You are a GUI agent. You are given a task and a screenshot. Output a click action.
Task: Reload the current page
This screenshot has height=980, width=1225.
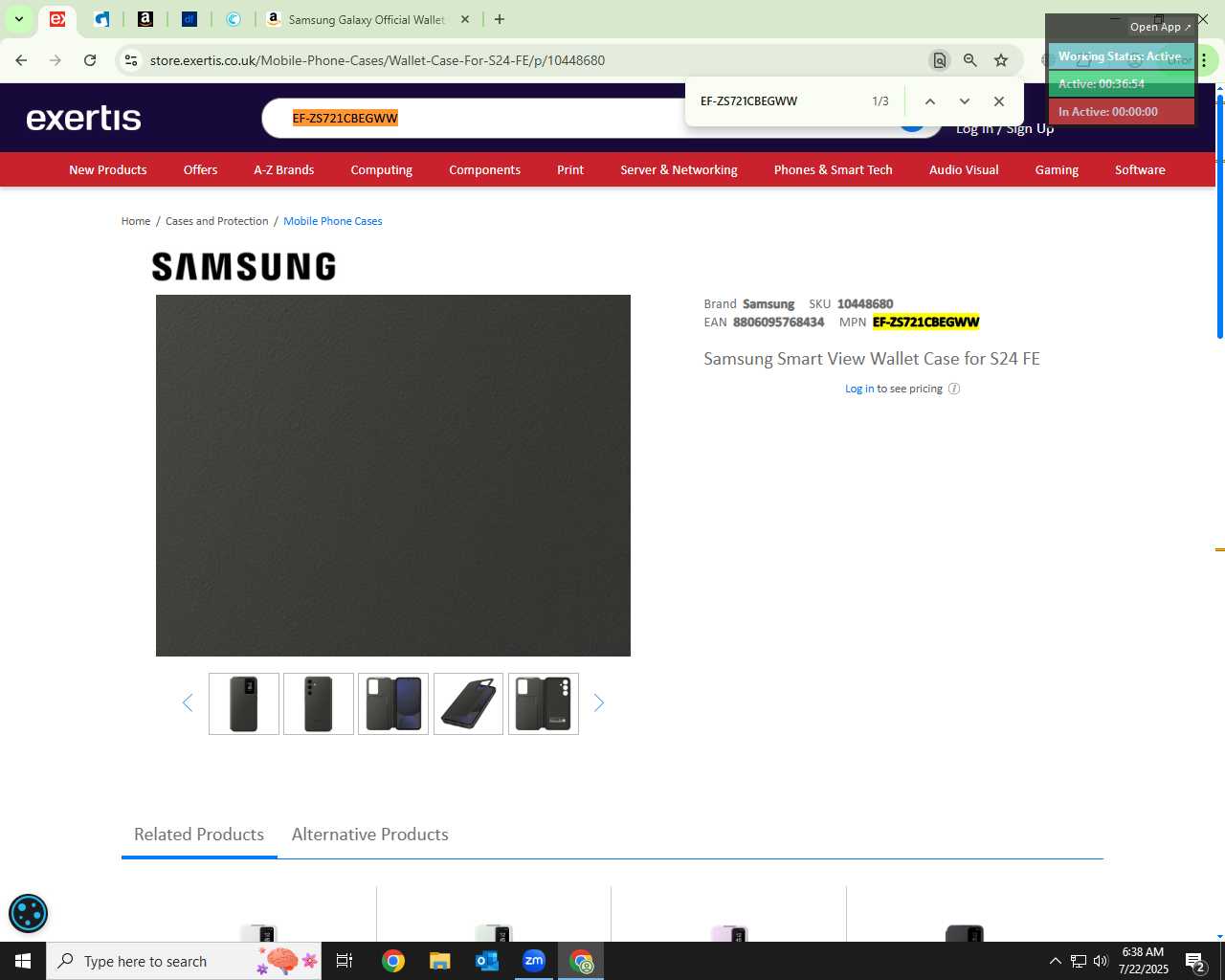pos(90,60)
